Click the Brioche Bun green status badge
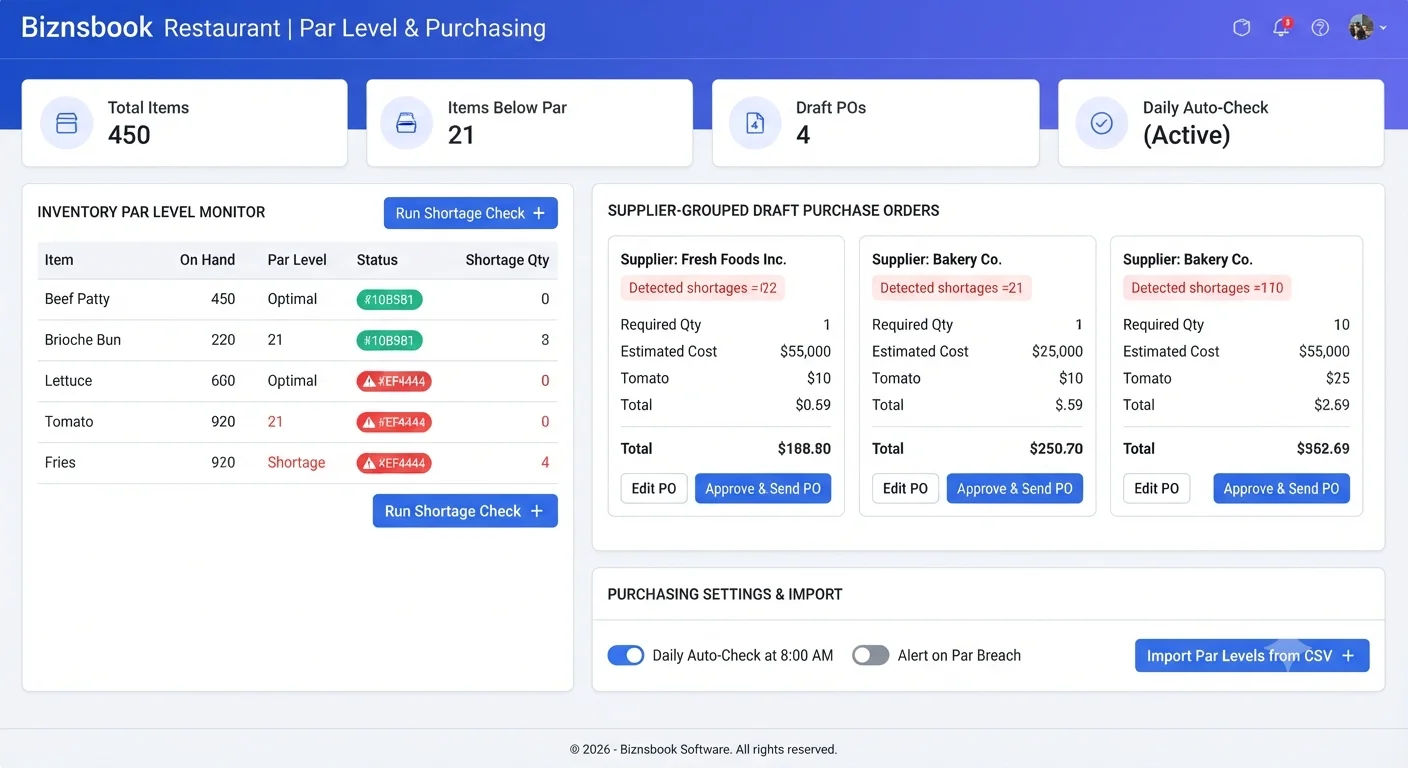The width and height of the screenshot is (1408, 768). [390, 340]
